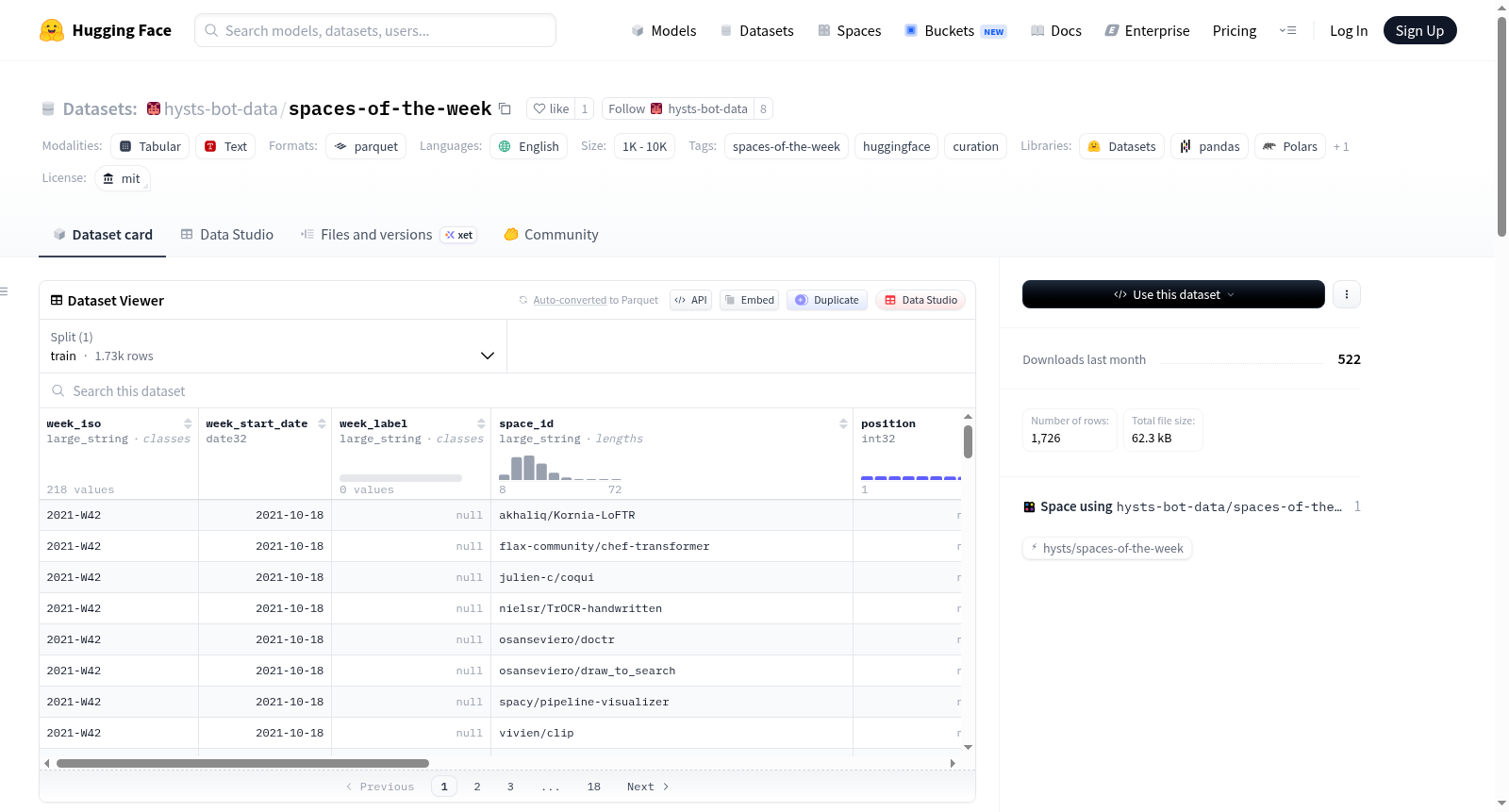Viewport: 1509px width, 812px height.
Task: Duplicate this dataset
Action: (827, 300)
